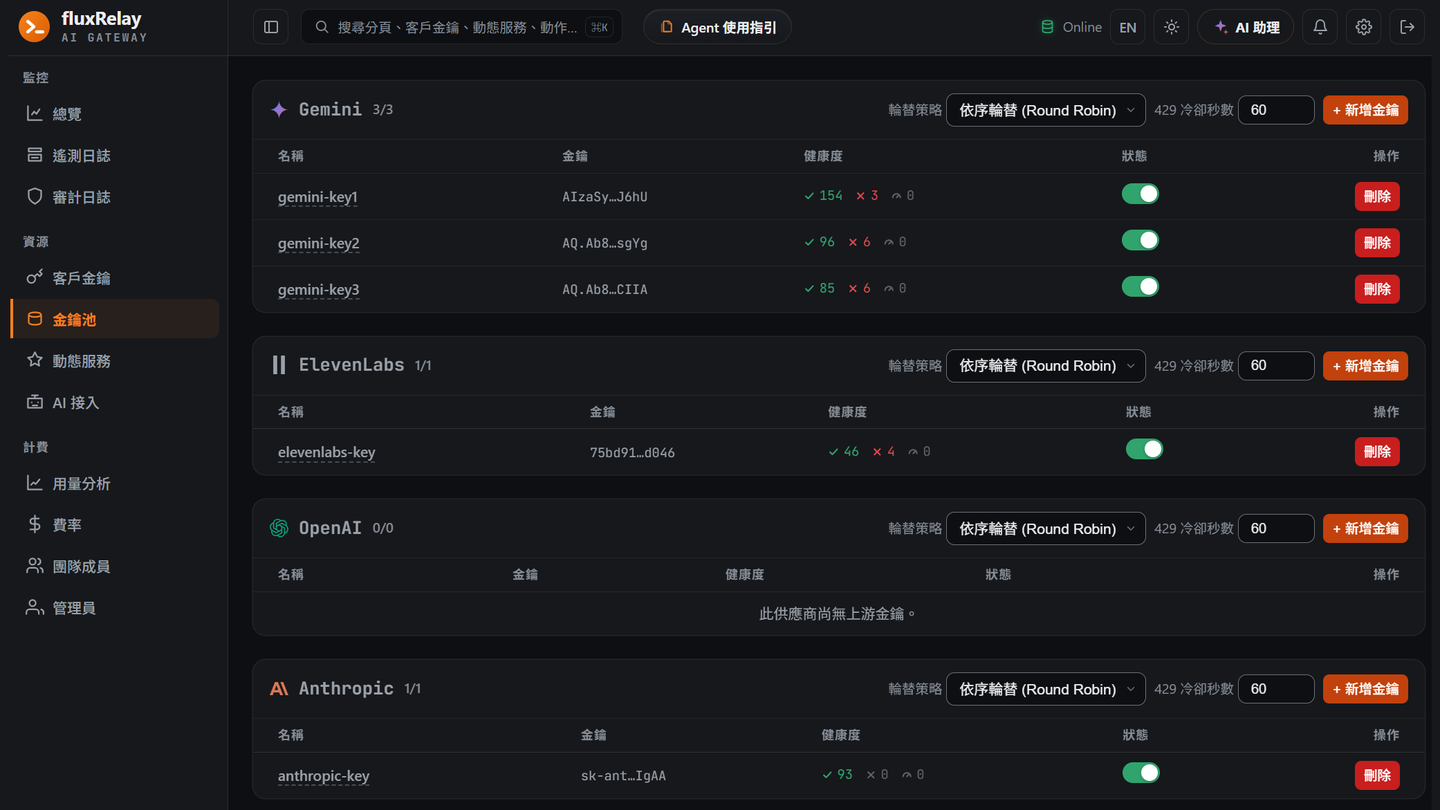Navigate to 客戶金鑰 page
The height and width of the screenshot is (810, 1440).
[114, 278]
